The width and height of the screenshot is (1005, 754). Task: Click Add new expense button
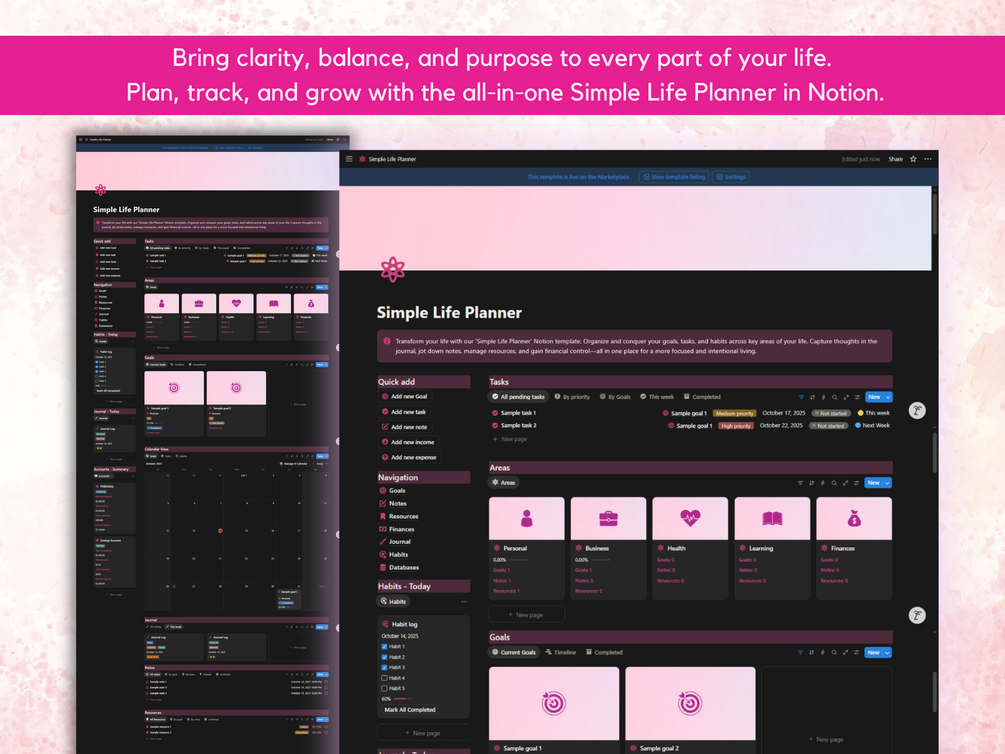pyautogui.click(x=410, y=457)
